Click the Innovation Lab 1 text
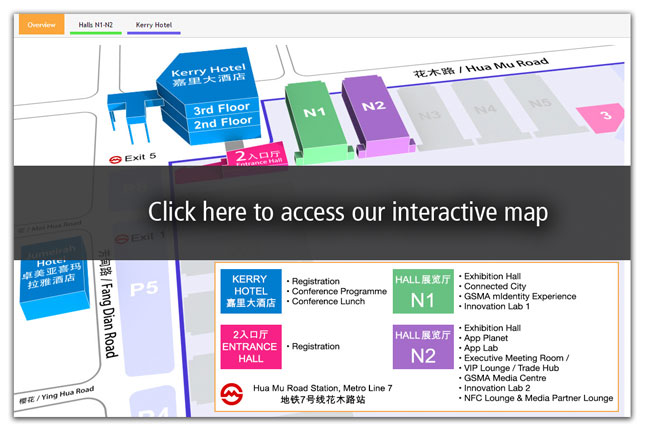This screenshot has height=437, width=650. click(497, 306)
